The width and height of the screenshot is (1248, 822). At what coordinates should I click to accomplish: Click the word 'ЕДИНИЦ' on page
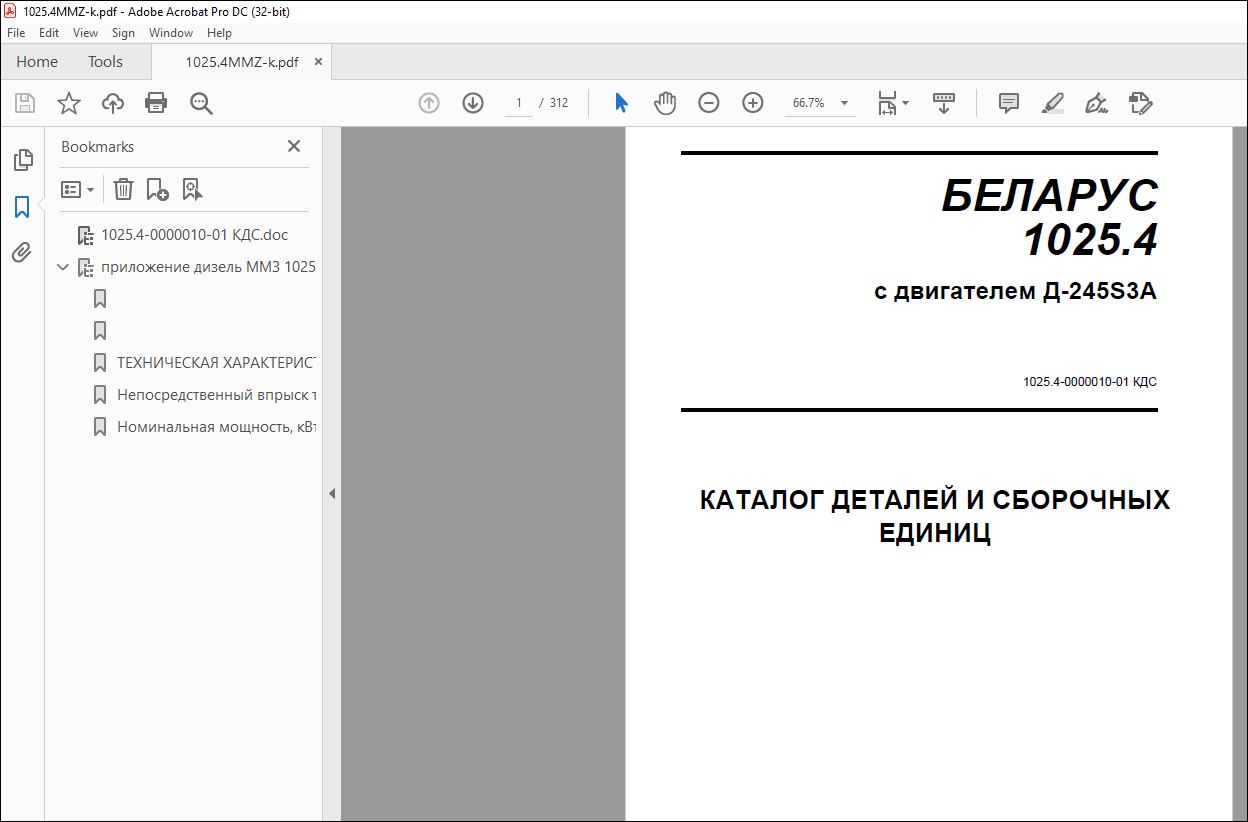tap(935, 533)
